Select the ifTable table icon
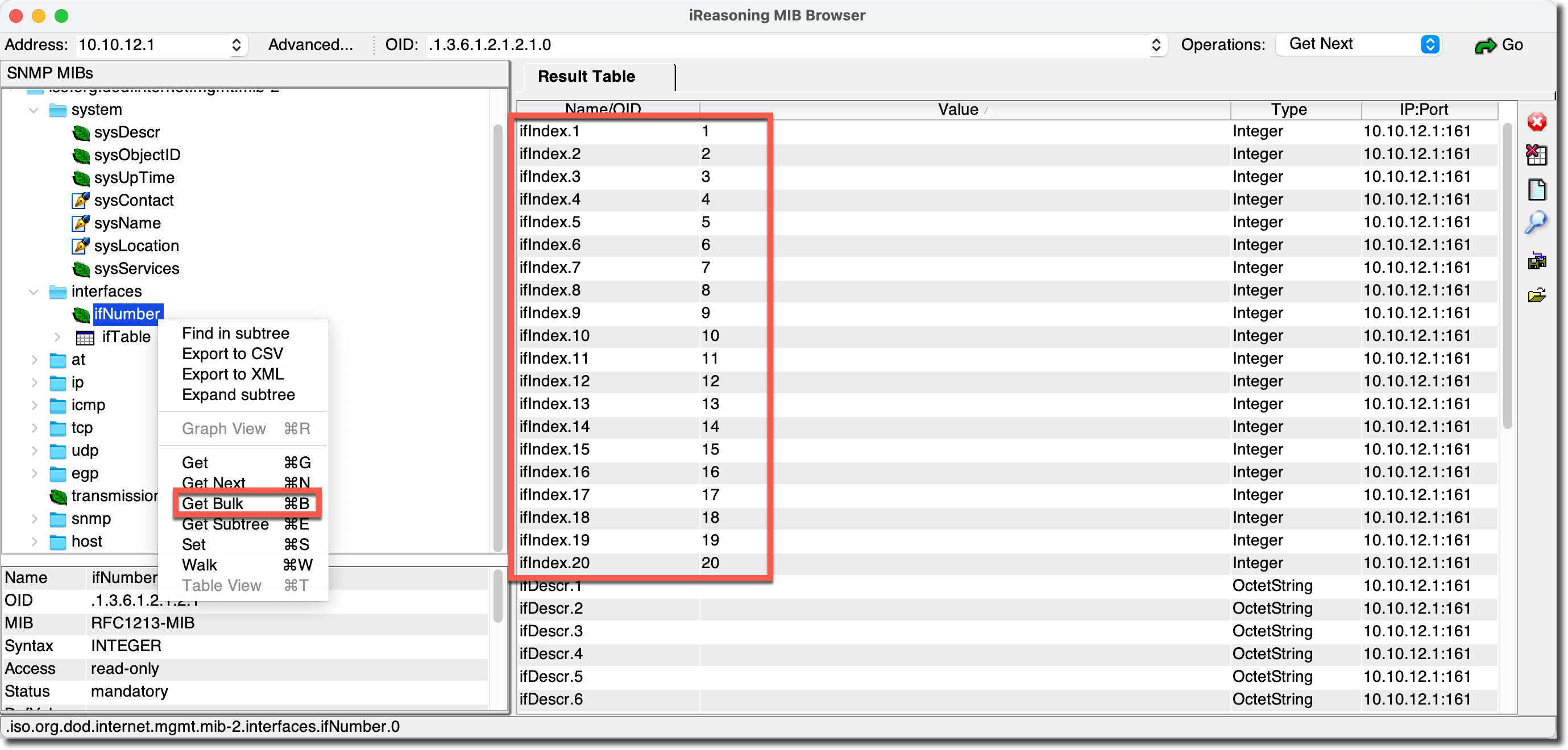 [x=85, y=338]
